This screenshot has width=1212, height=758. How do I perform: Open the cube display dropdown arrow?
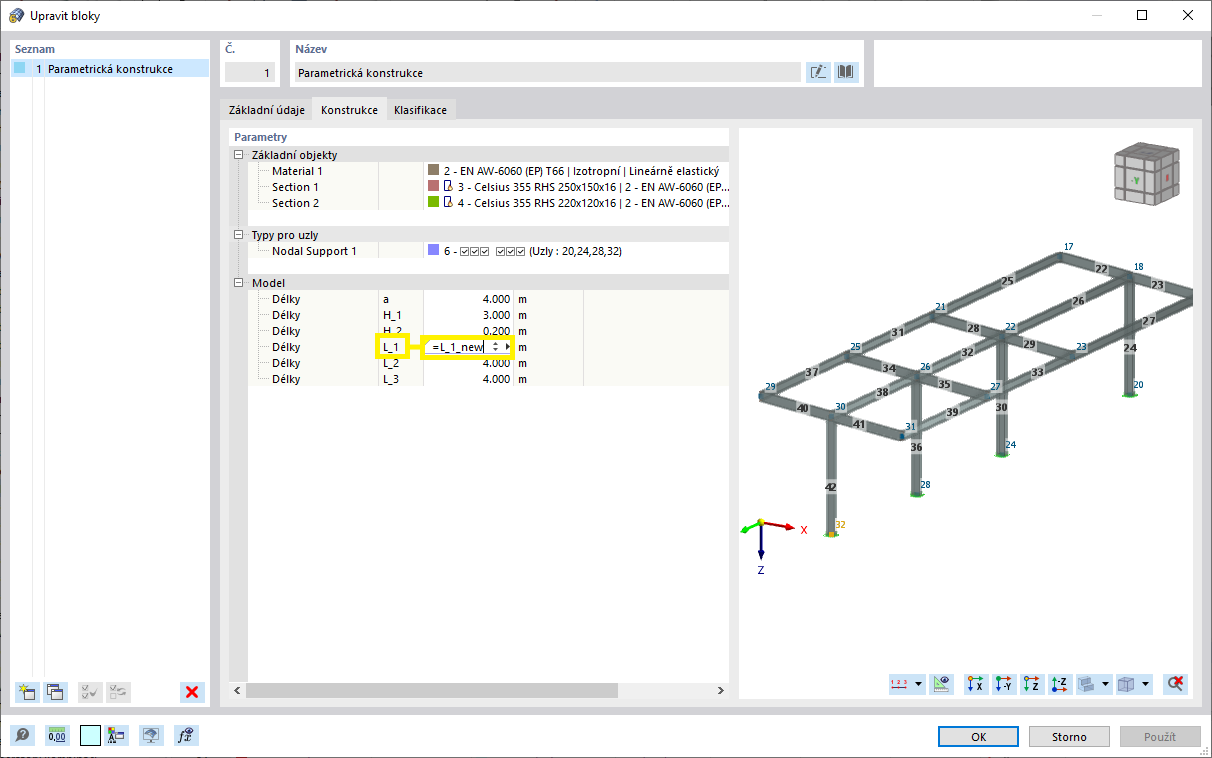tap(1146, 684)
